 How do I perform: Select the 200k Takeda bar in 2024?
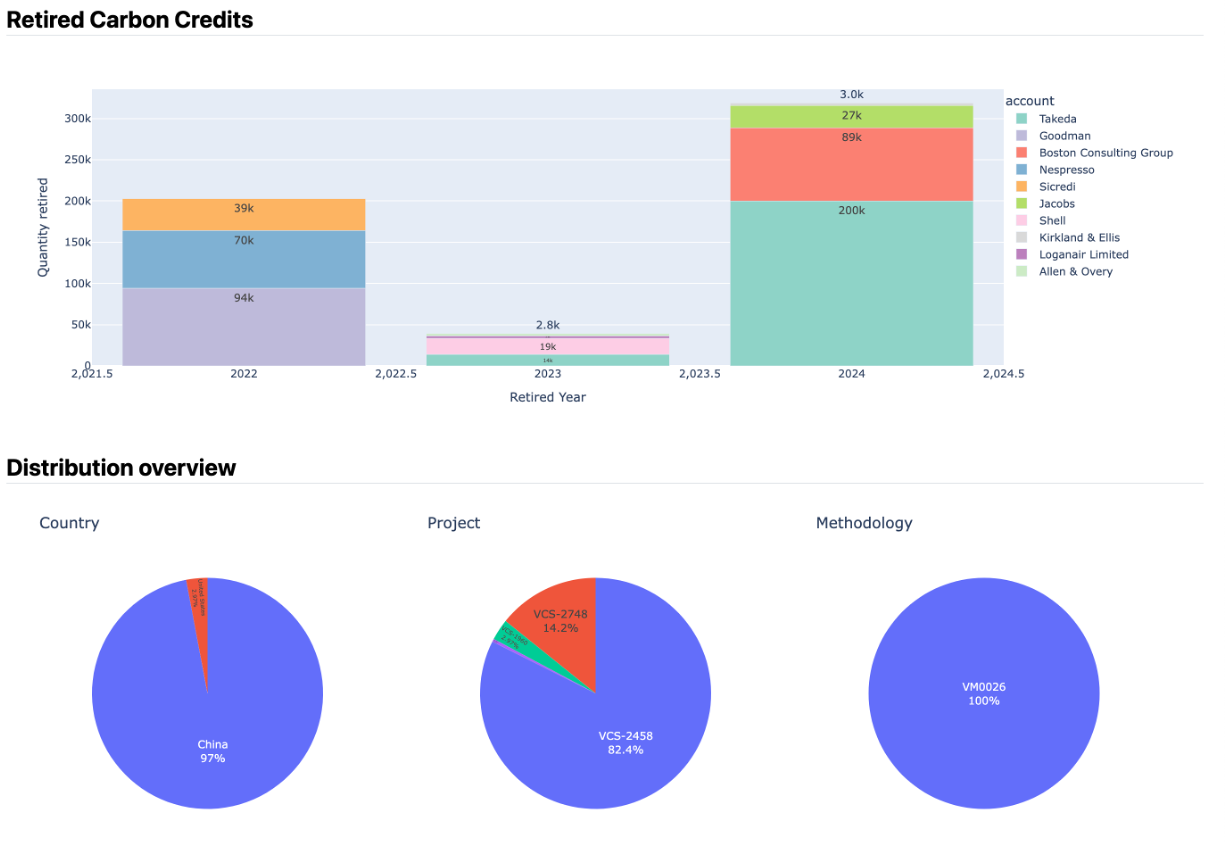tap(851, 285)
